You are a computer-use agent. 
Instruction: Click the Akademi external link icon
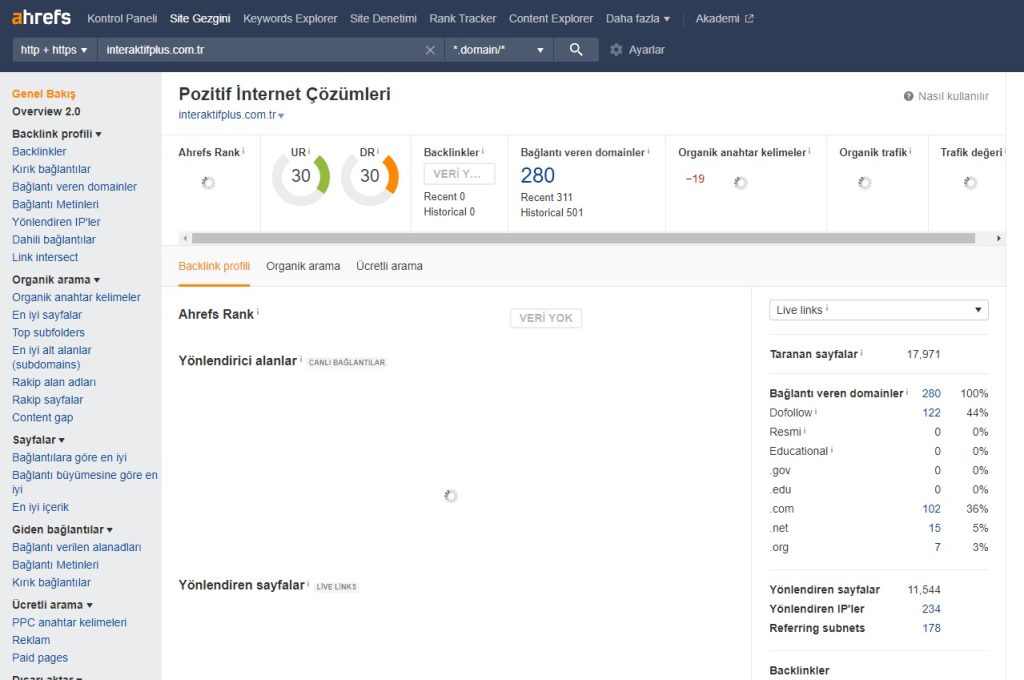pyautogui.click(x=749, y=18)
